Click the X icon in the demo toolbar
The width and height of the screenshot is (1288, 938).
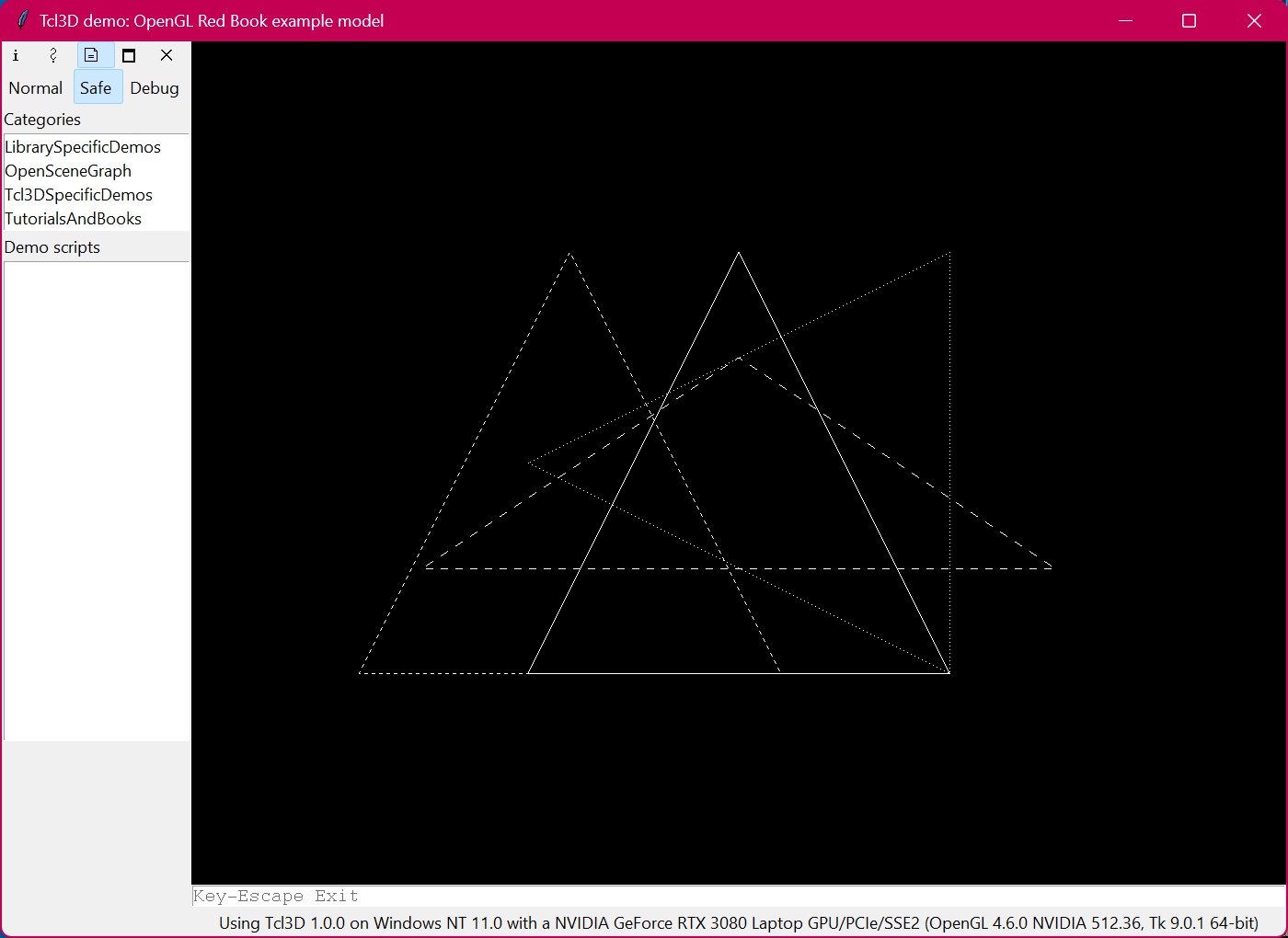167,55
